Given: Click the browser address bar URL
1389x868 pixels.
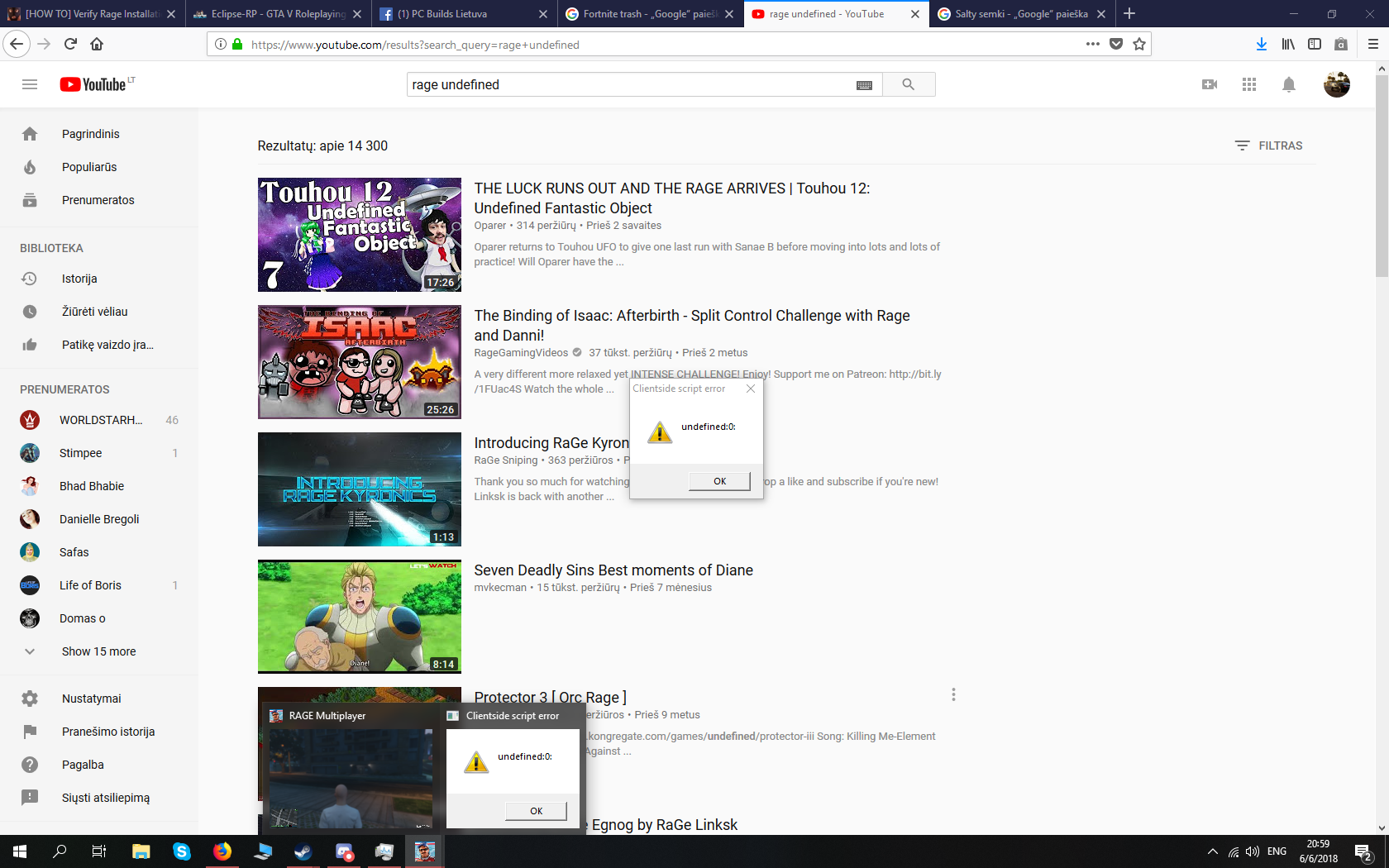Looking at the screenshot, I should (415, 45).
